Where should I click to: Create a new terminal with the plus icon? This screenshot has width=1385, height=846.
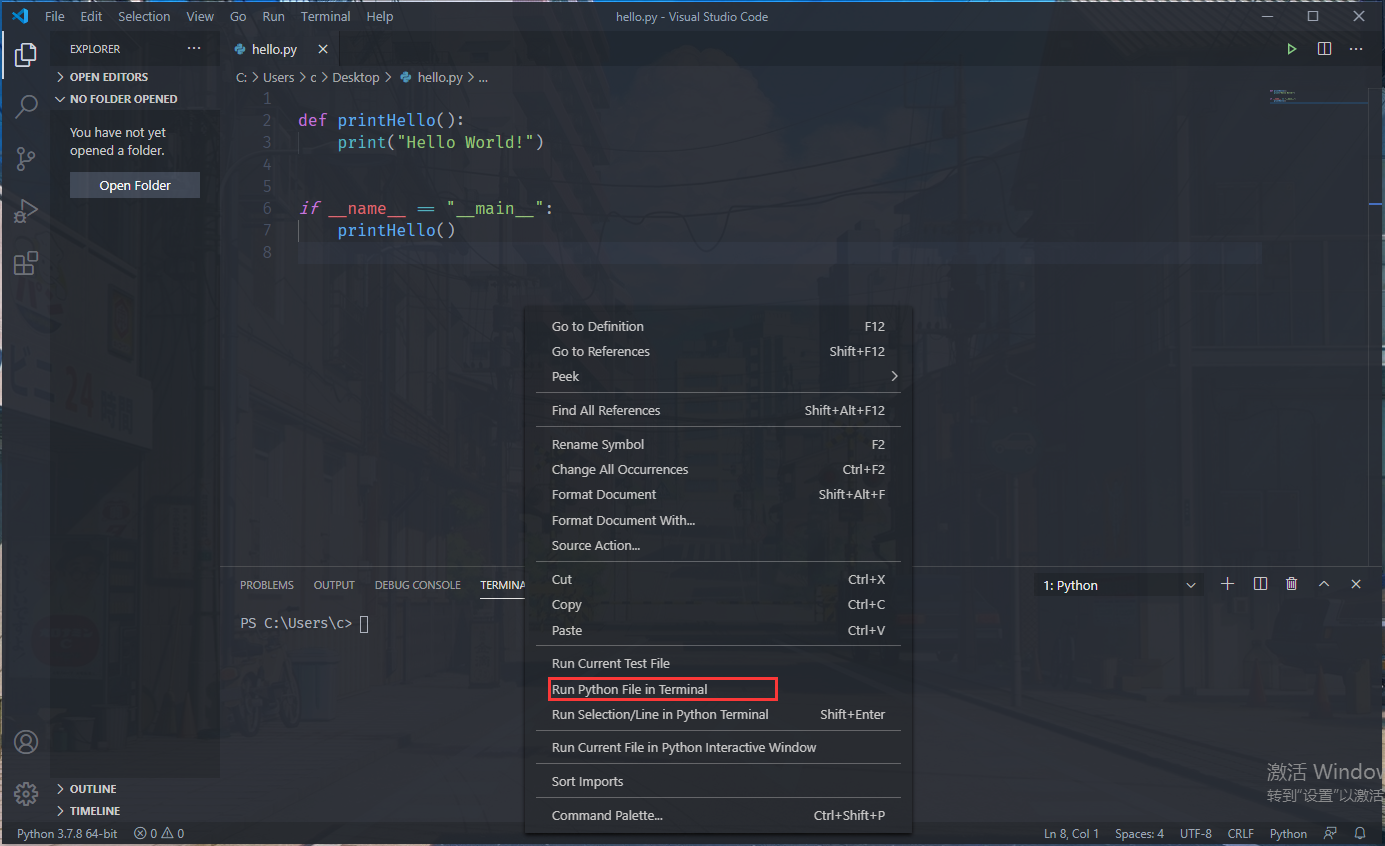click(1228, 583)
